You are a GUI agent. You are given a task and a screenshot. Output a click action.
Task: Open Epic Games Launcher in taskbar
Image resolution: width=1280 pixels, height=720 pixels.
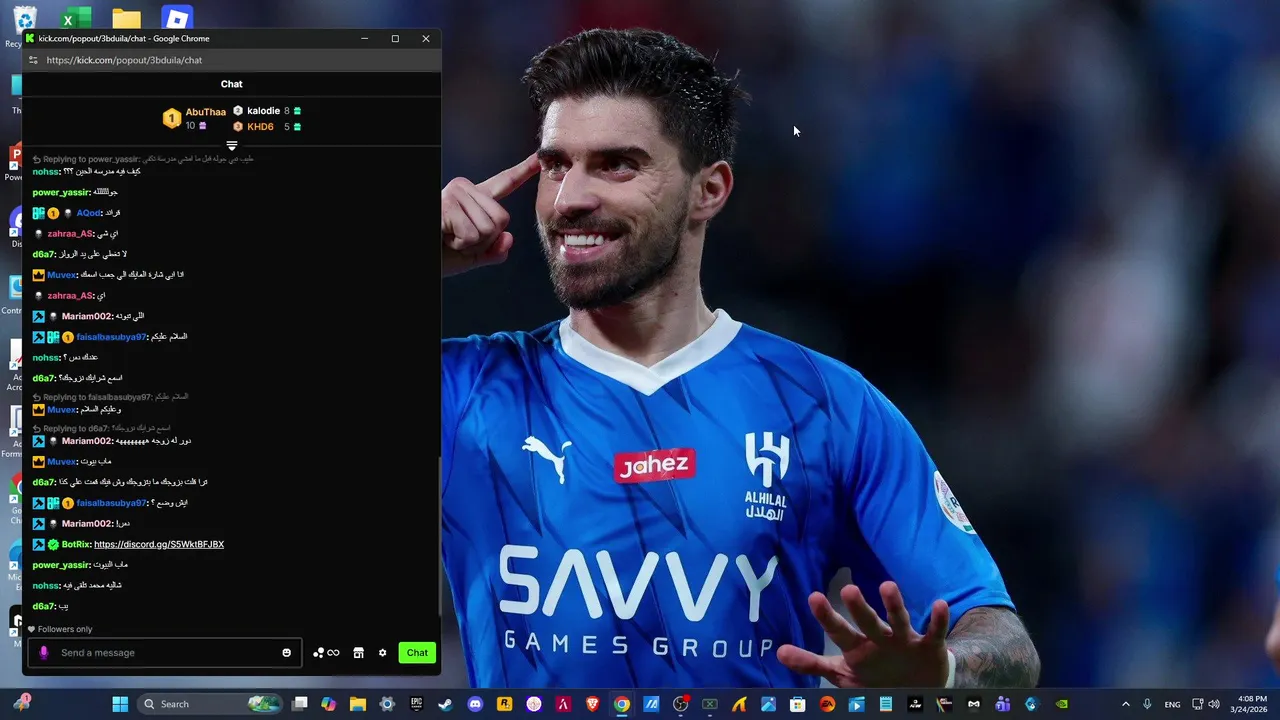[416, 704]
